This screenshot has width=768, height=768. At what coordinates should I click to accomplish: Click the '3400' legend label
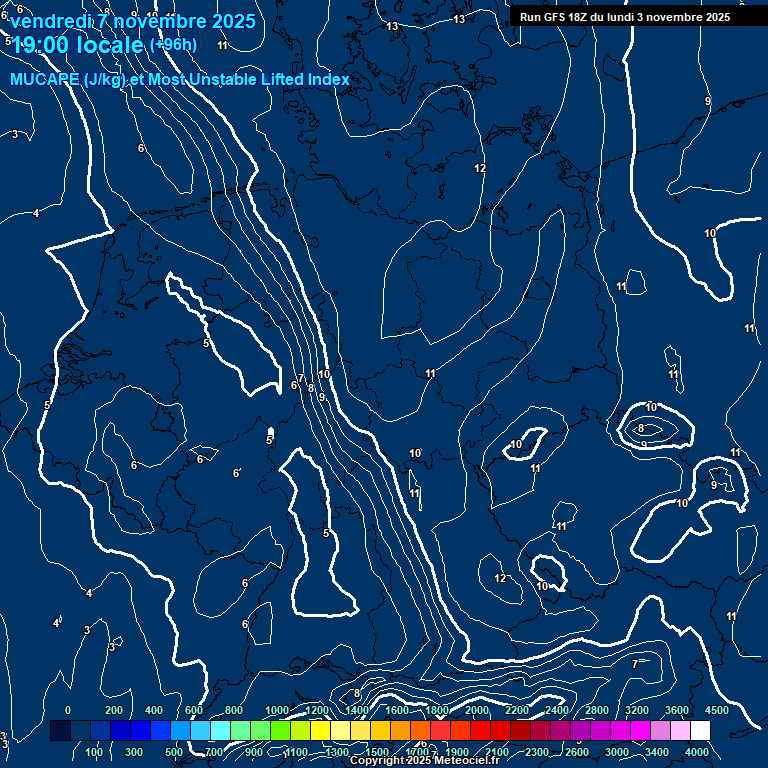point(657,752)
